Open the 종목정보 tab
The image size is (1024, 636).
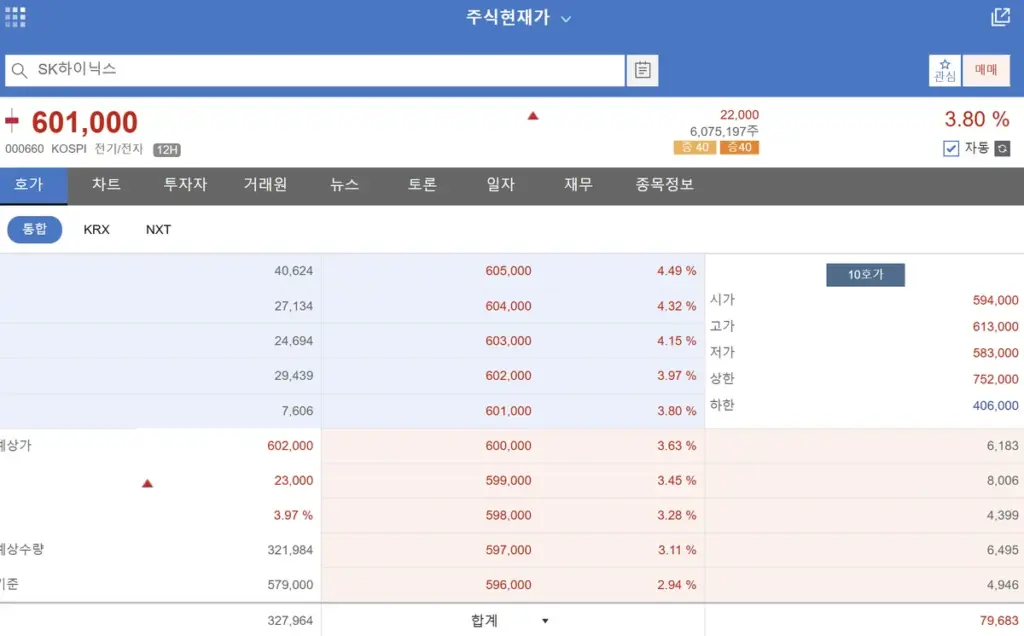(x=664, y=185)
